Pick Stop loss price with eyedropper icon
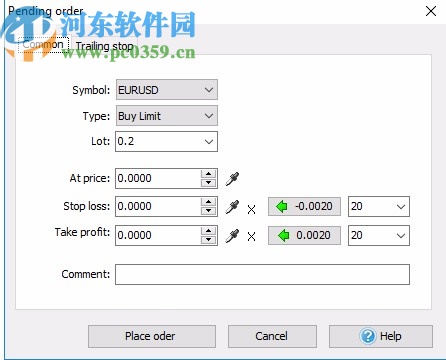Screen dimensions: 446x360 [x=232, y=207]
